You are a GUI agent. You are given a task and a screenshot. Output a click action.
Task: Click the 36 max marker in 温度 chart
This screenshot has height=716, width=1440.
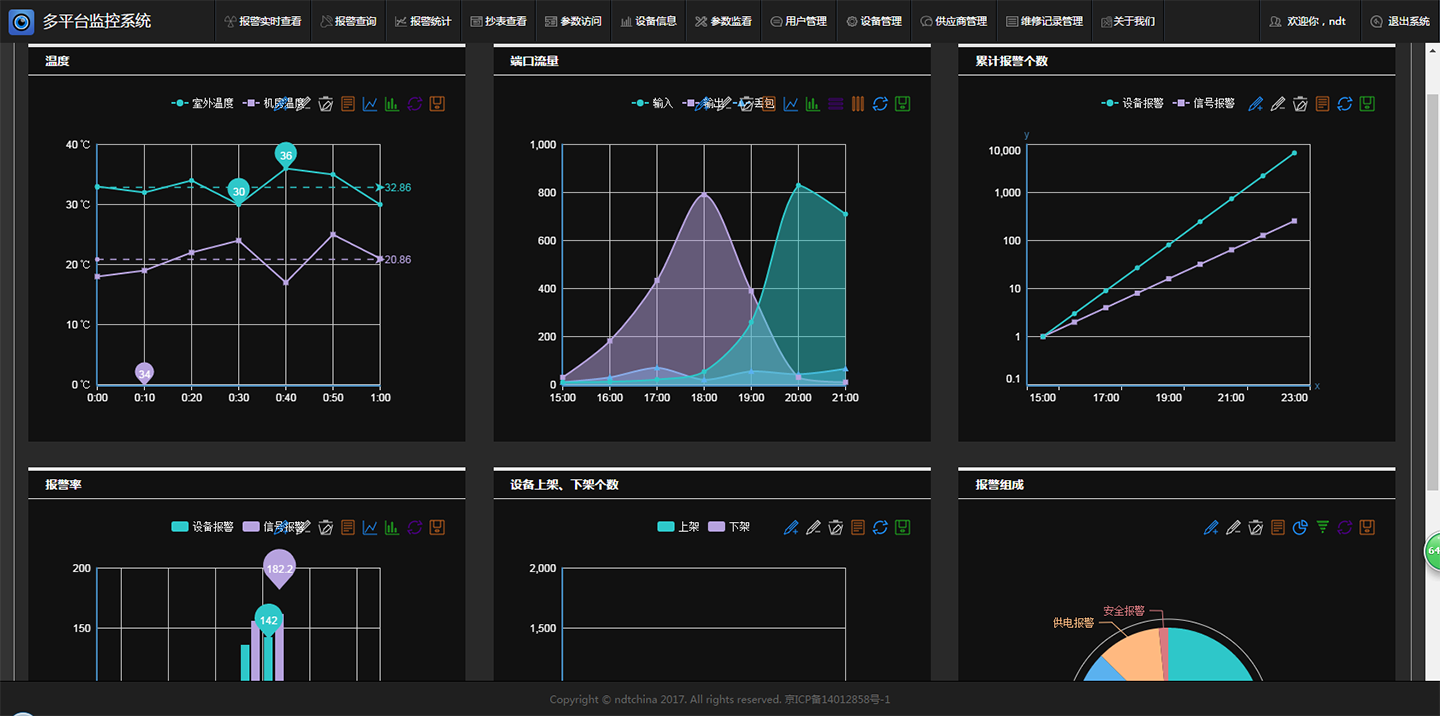[x=286, y=155]
